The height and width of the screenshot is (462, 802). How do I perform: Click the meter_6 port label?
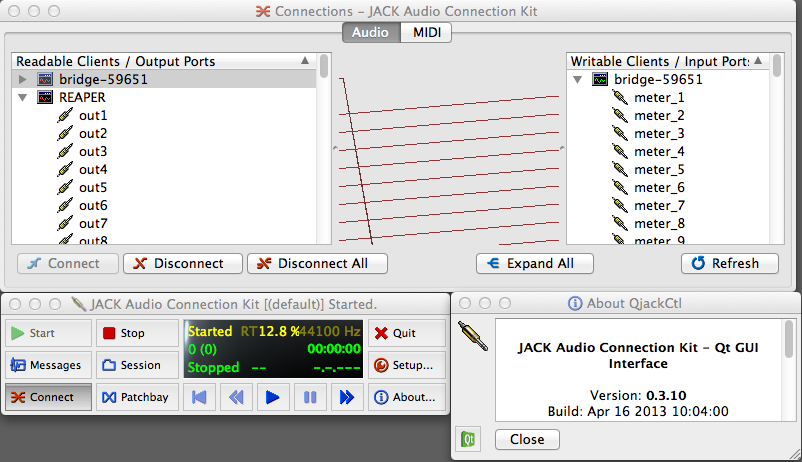tap(659, 187)
